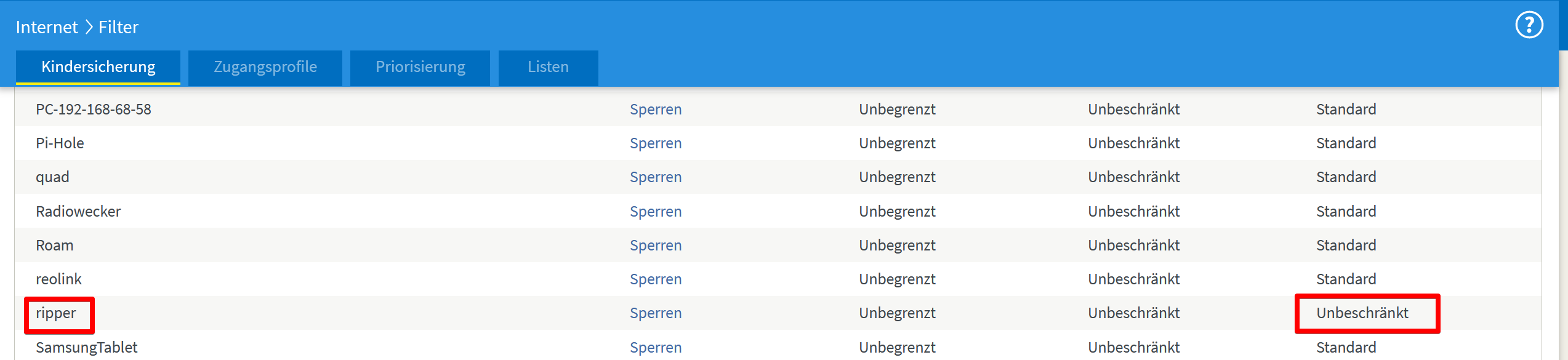Block reolink via Sperren link
The height and width of the screenshot is (360, 1568).
pos(656,279)
